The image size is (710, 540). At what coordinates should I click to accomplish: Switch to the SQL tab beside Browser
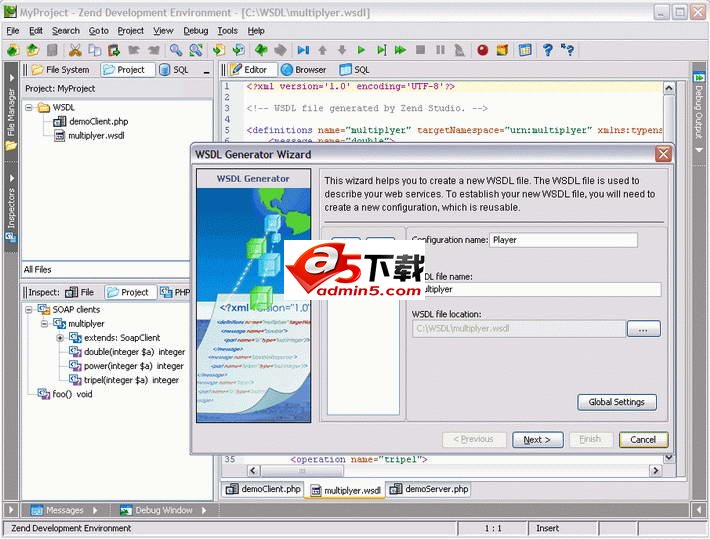click(354, 70)
